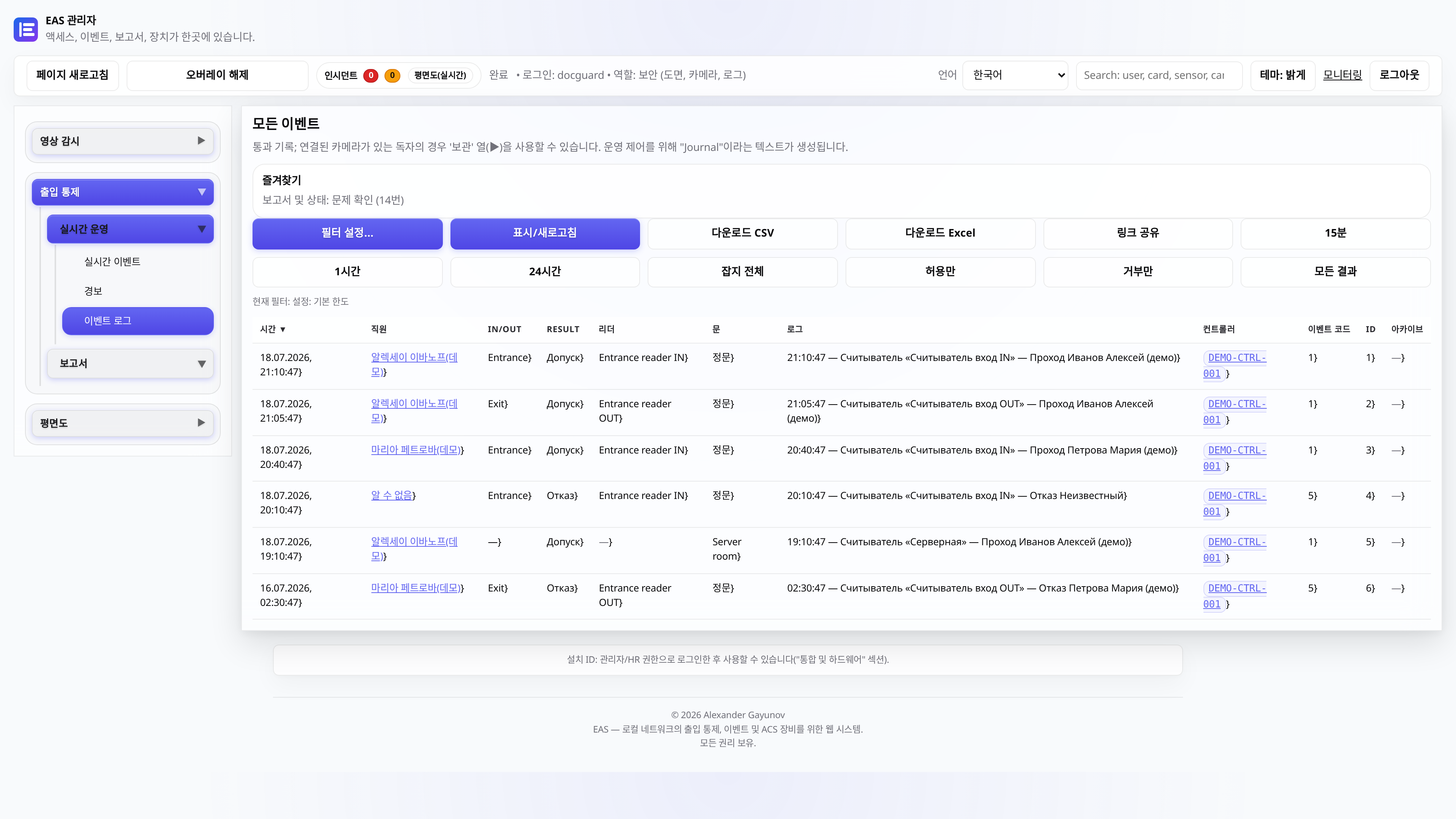Select the 잡지 전체 filter
Screen dimensions: 1456x819
click(742, 272)
